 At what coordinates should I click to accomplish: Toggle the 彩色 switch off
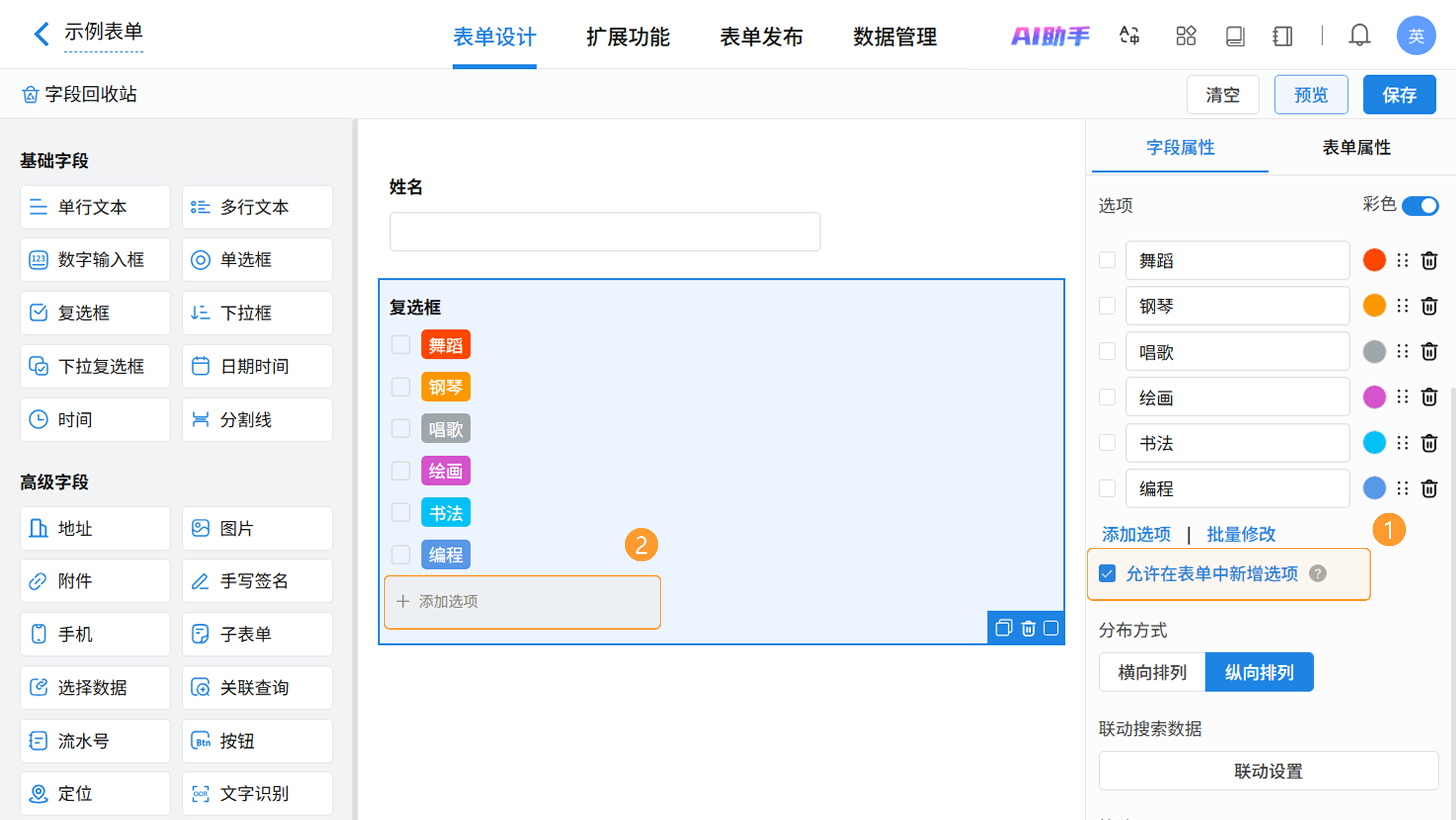tap(1420, 205)
